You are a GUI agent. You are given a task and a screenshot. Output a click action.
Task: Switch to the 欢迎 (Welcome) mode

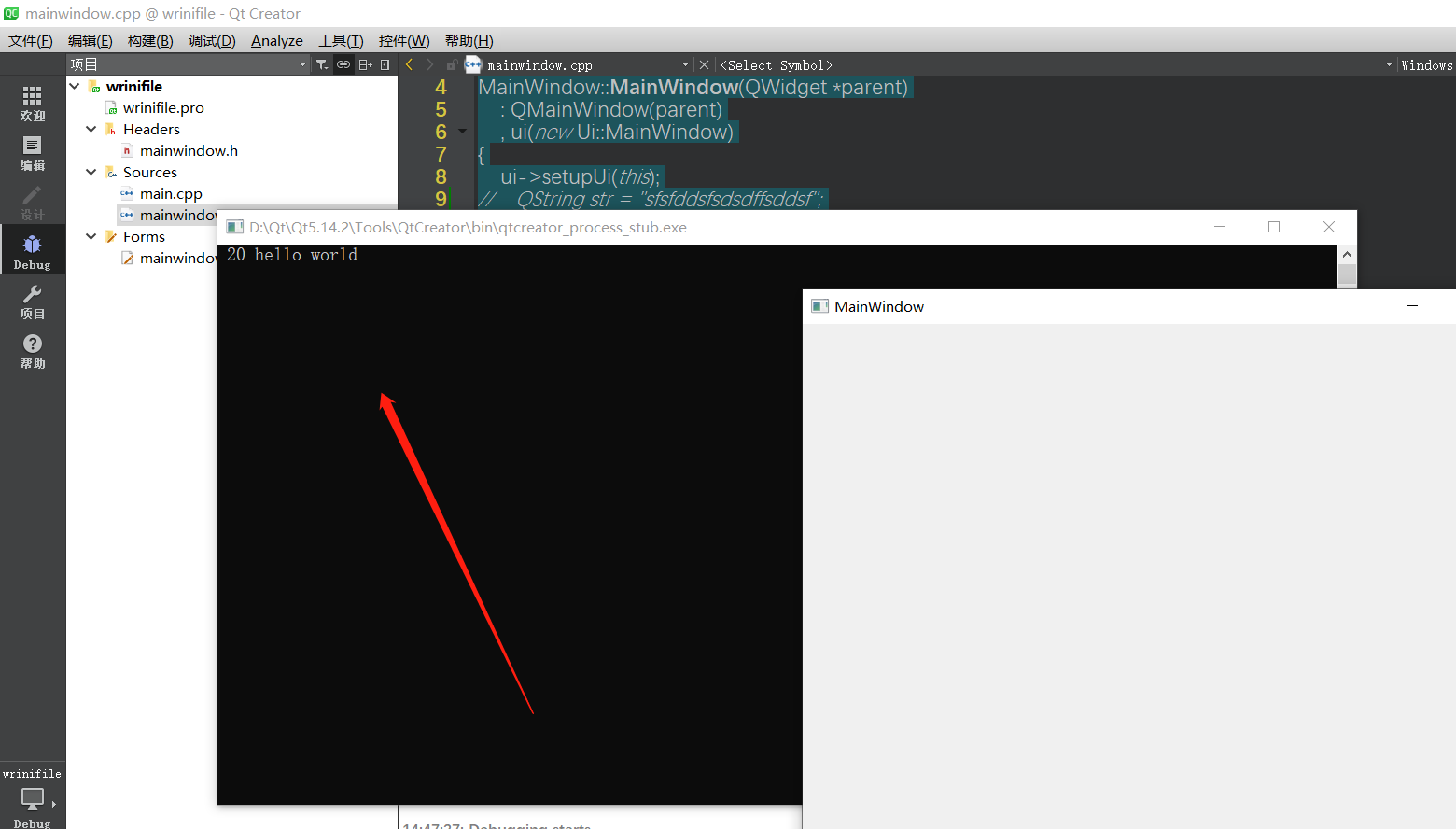[33, 103]
